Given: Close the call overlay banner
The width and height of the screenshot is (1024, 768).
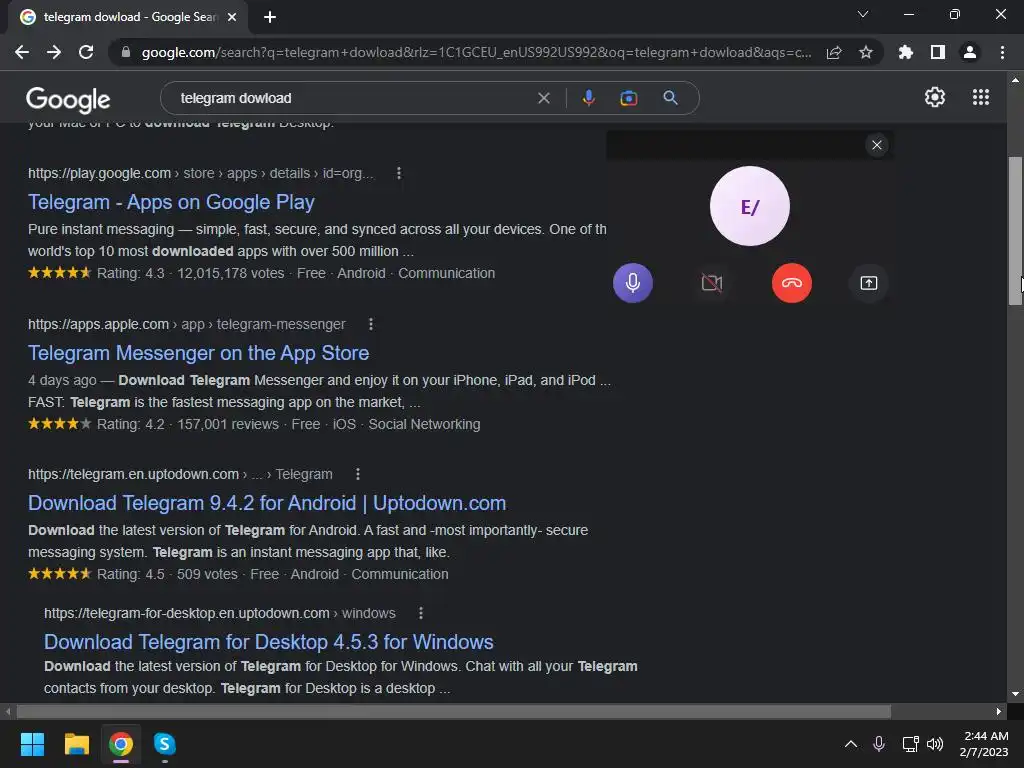Looking at the screenshot, I should tap(877, 145).
